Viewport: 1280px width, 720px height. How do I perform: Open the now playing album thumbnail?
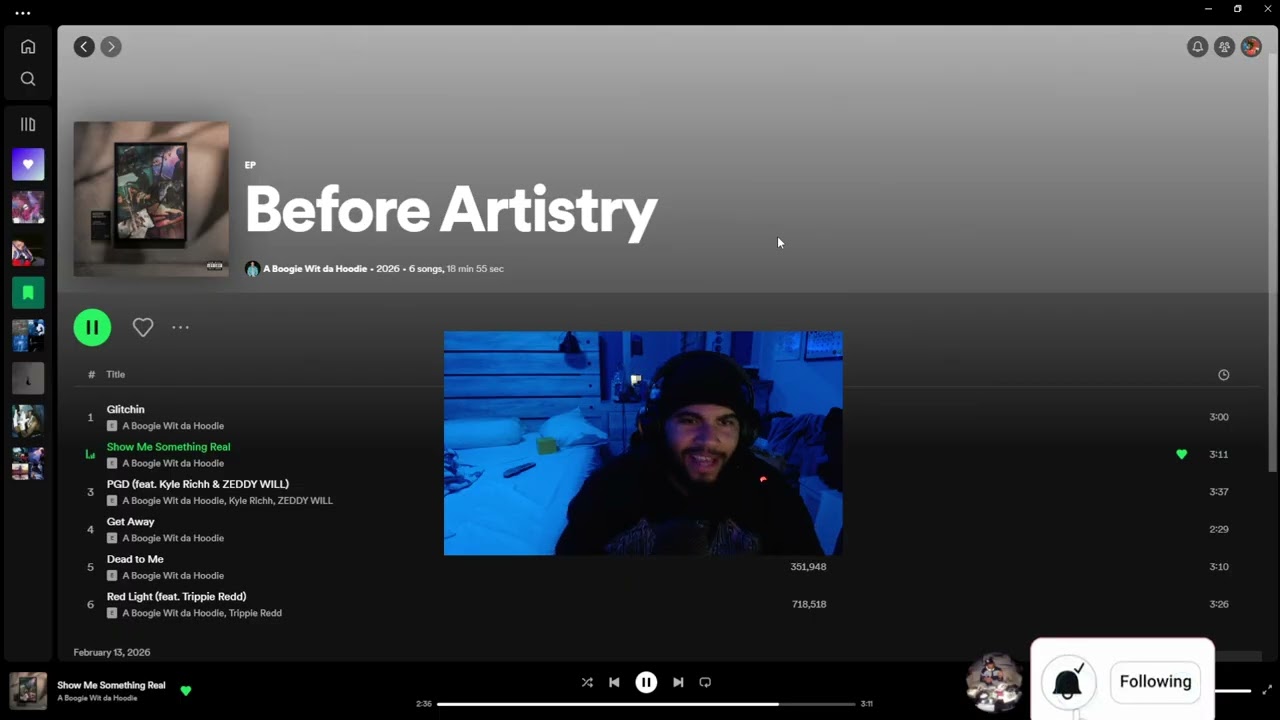28,691
